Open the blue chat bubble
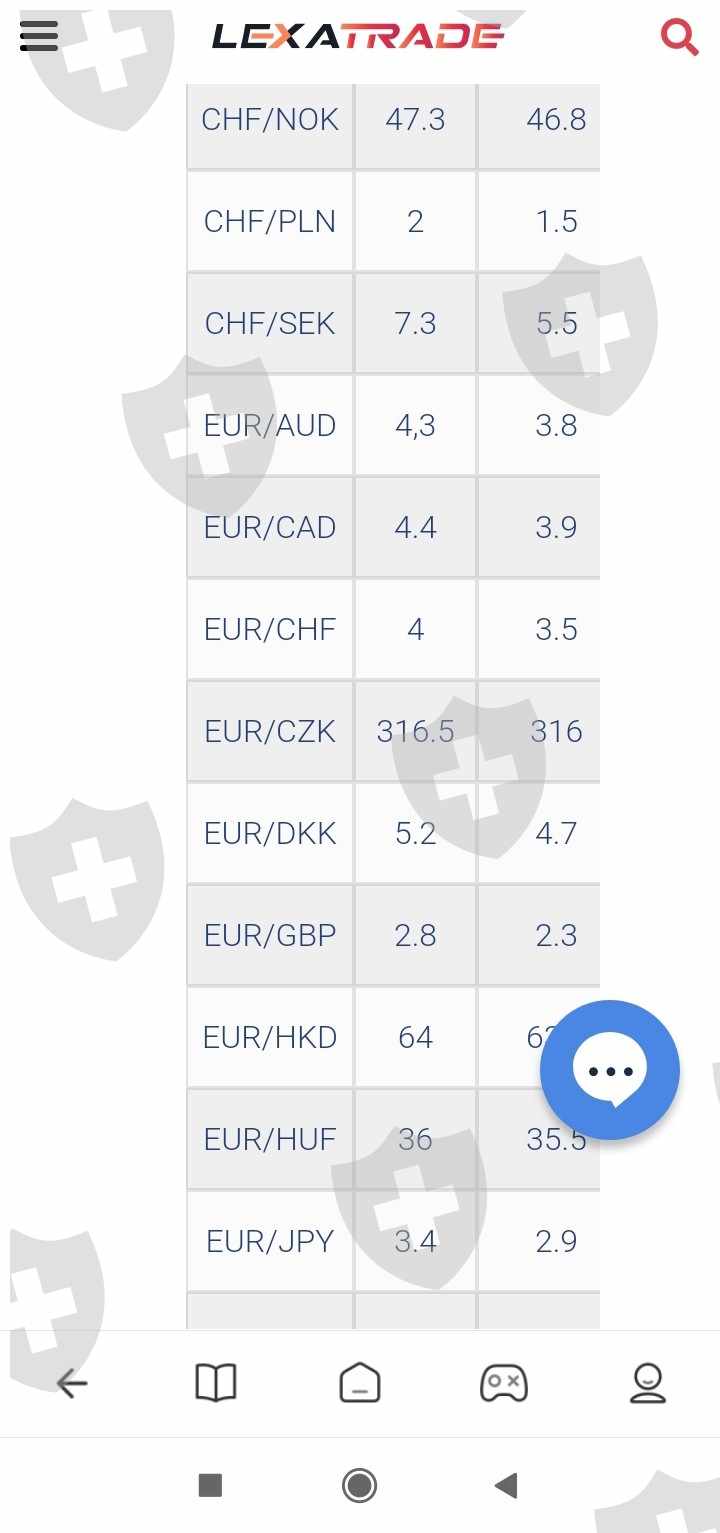Image resolution: width=720 pixels, height=1533 pixels. pyautogui.click(x=609, y=1070)
